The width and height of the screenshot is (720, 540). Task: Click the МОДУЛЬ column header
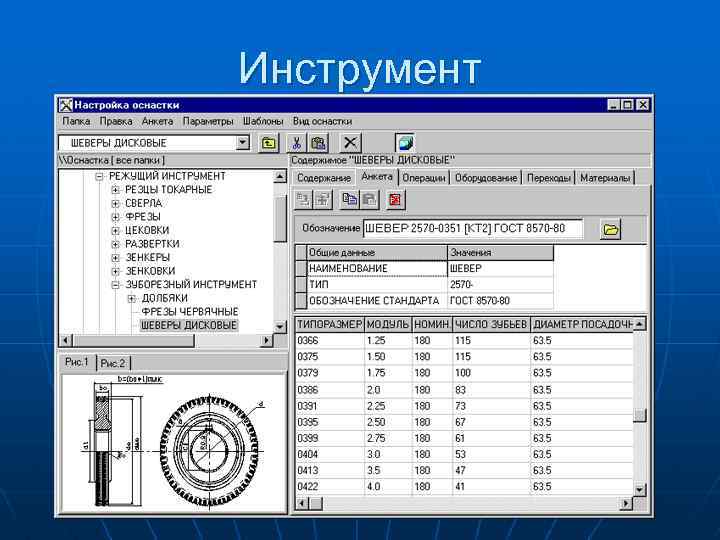(388, 325)
